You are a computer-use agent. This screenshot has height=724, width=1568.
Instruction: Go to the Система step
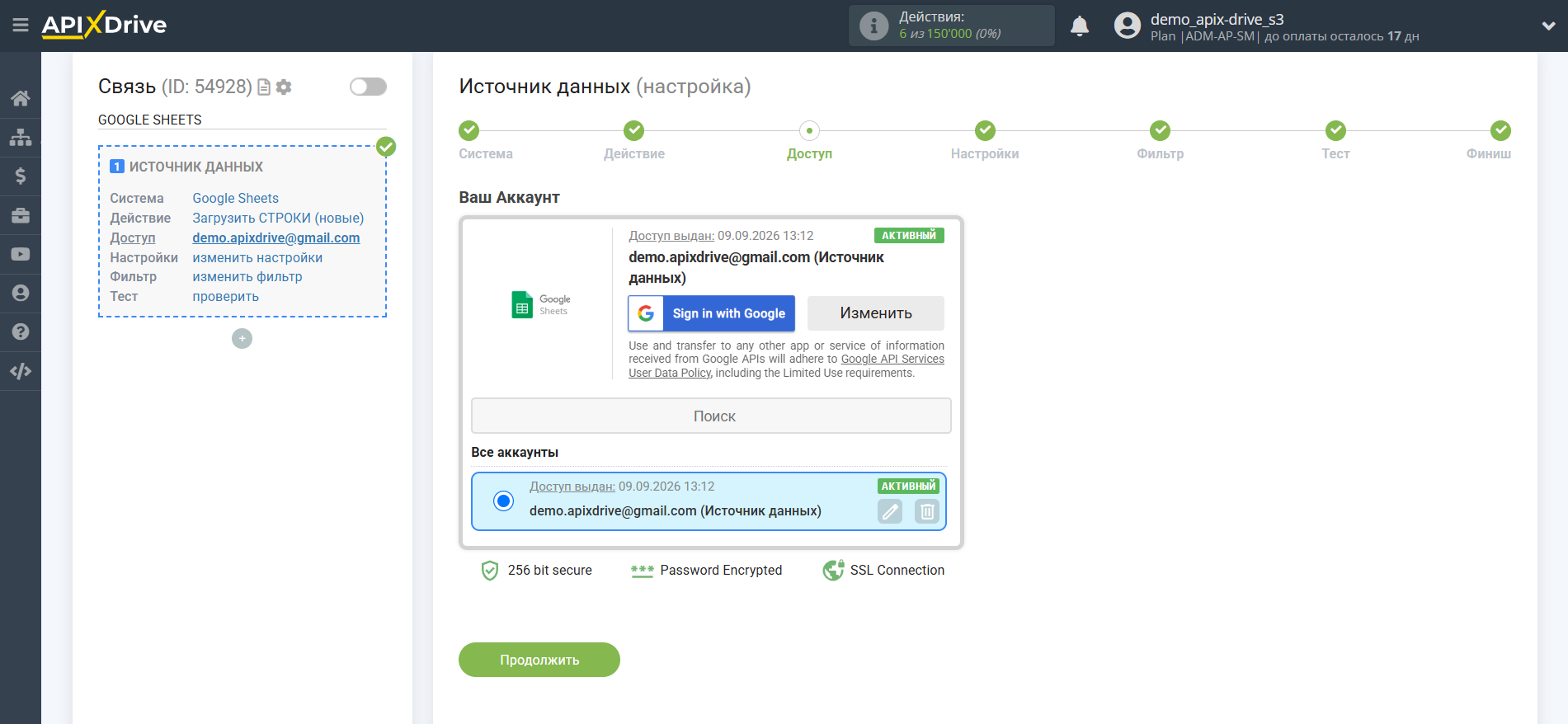[x=486, y=141]
